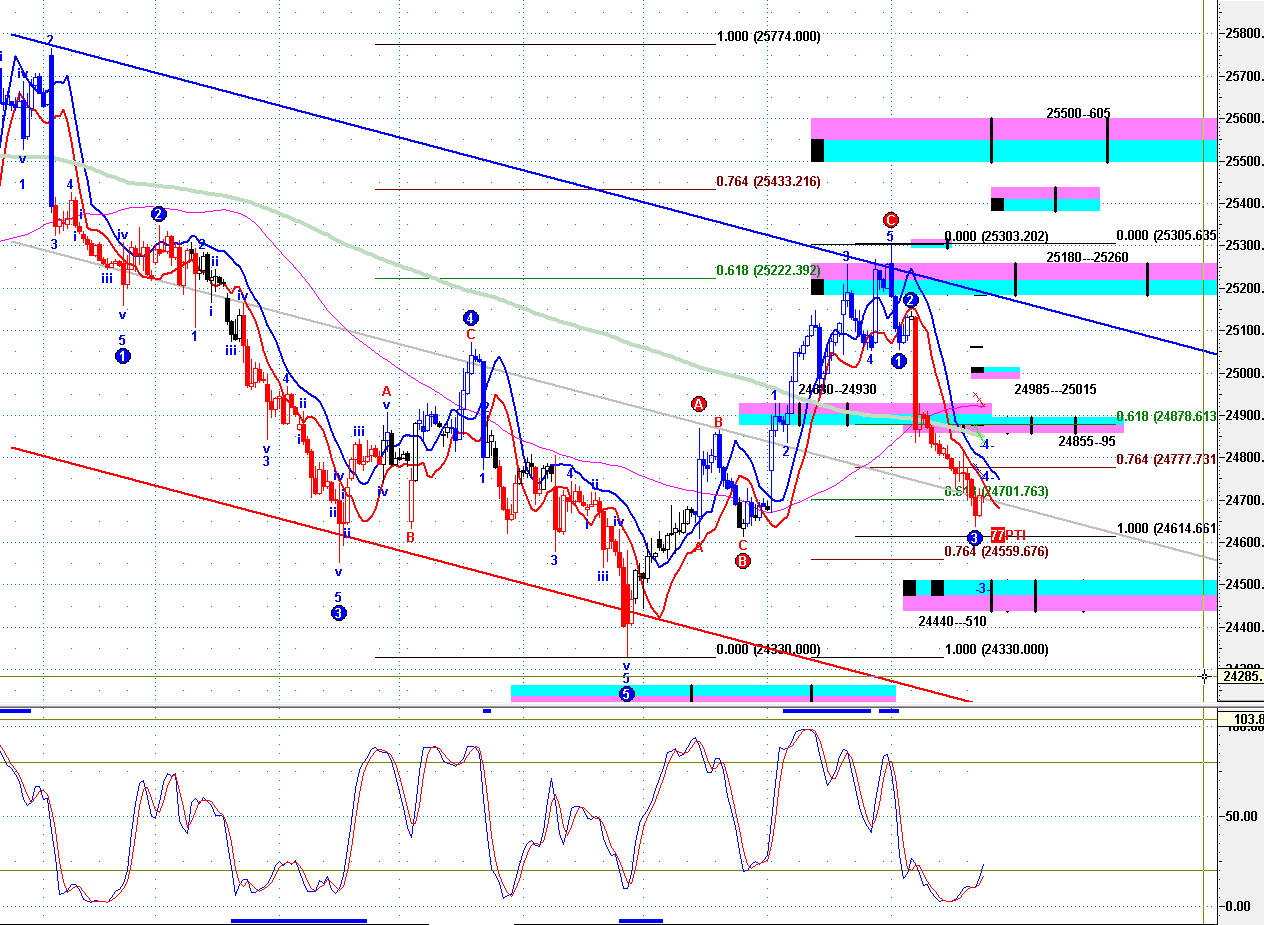Select the 0.000 (24330.000) Fibonacci base label
1264x925 pixels.
768,649
